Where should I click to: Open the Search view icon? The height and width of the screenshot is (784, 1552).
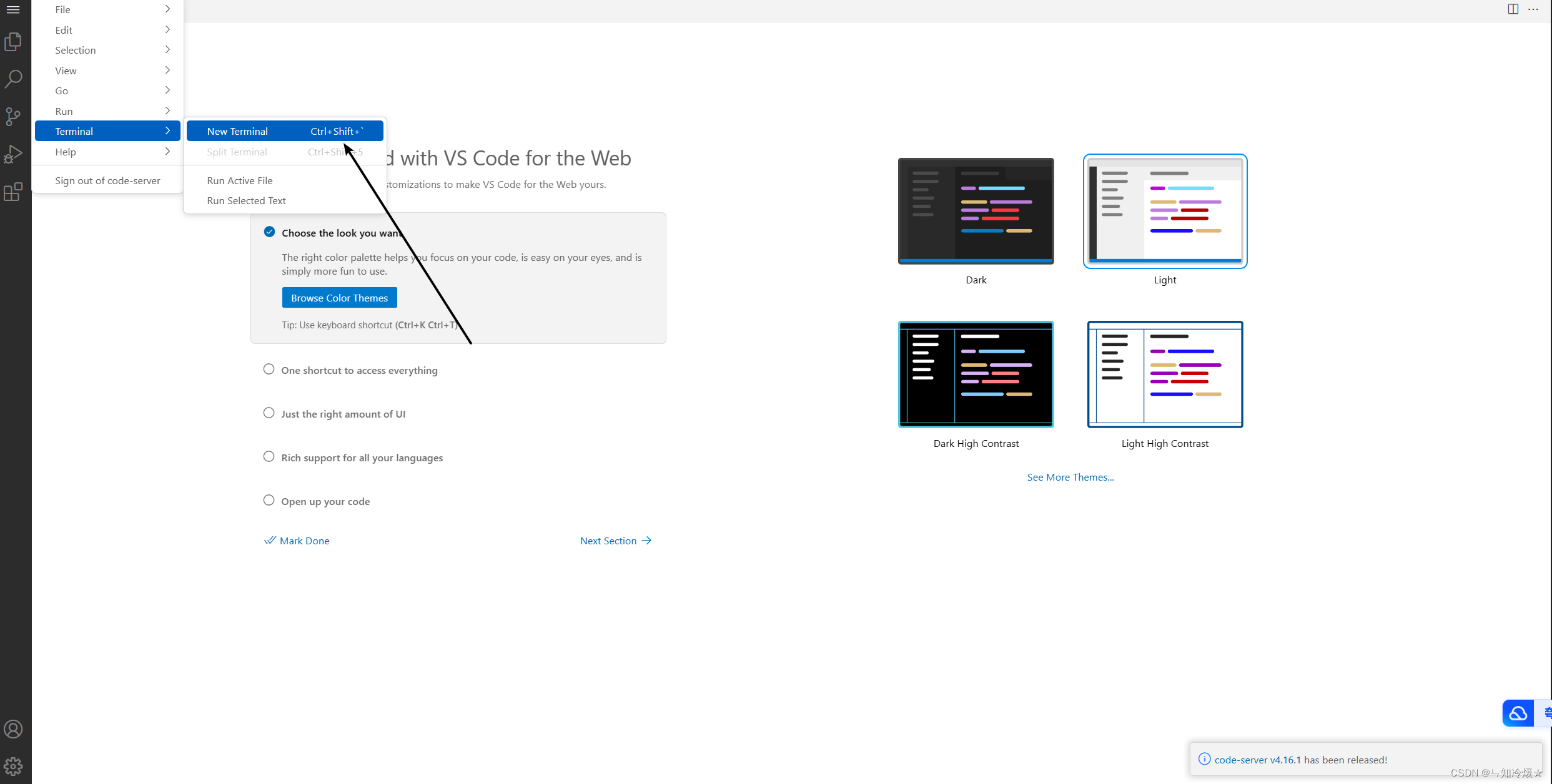(13, 79)
